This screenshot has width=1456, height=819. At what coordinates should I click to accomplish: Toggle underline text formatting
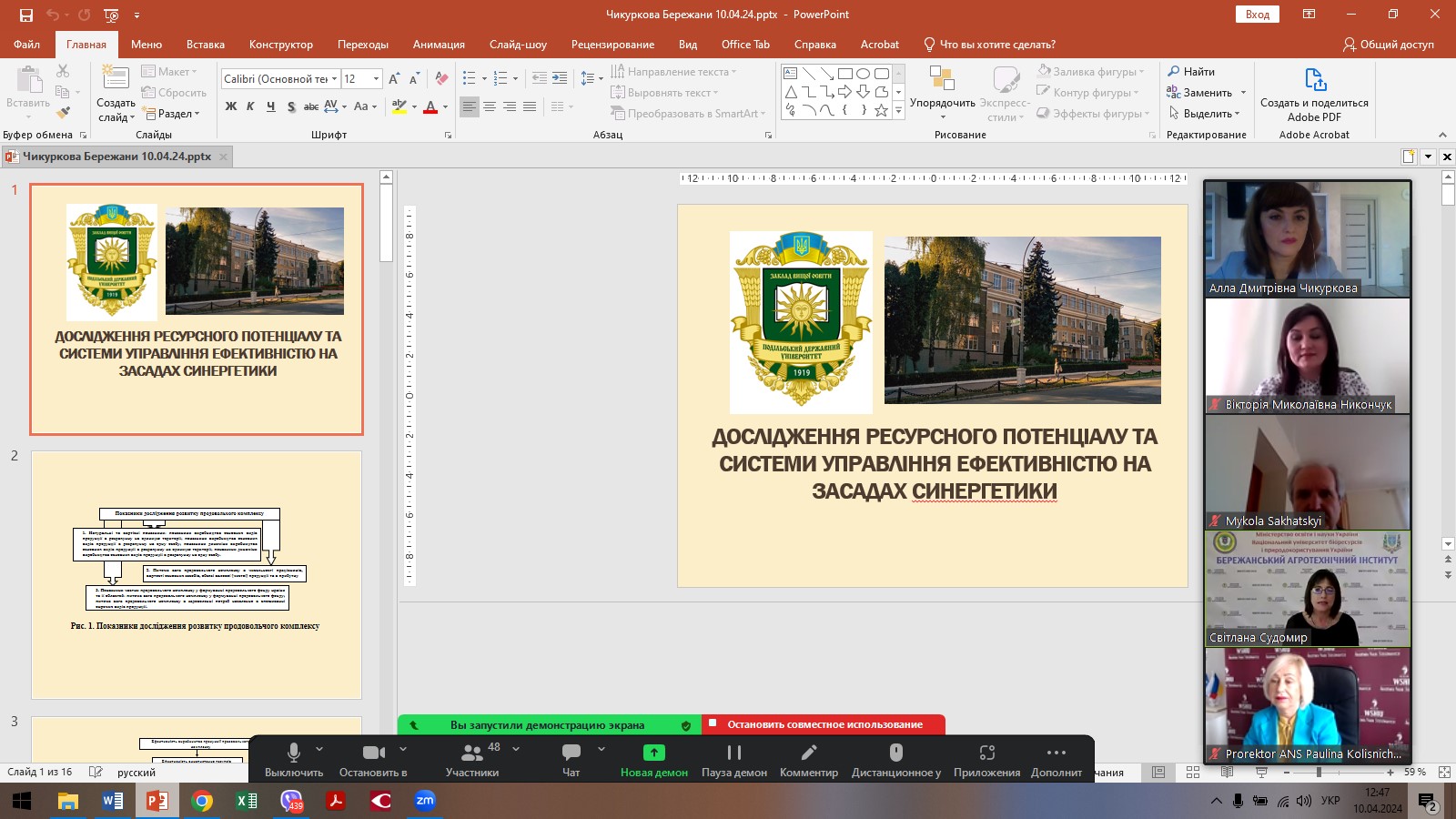270,106
